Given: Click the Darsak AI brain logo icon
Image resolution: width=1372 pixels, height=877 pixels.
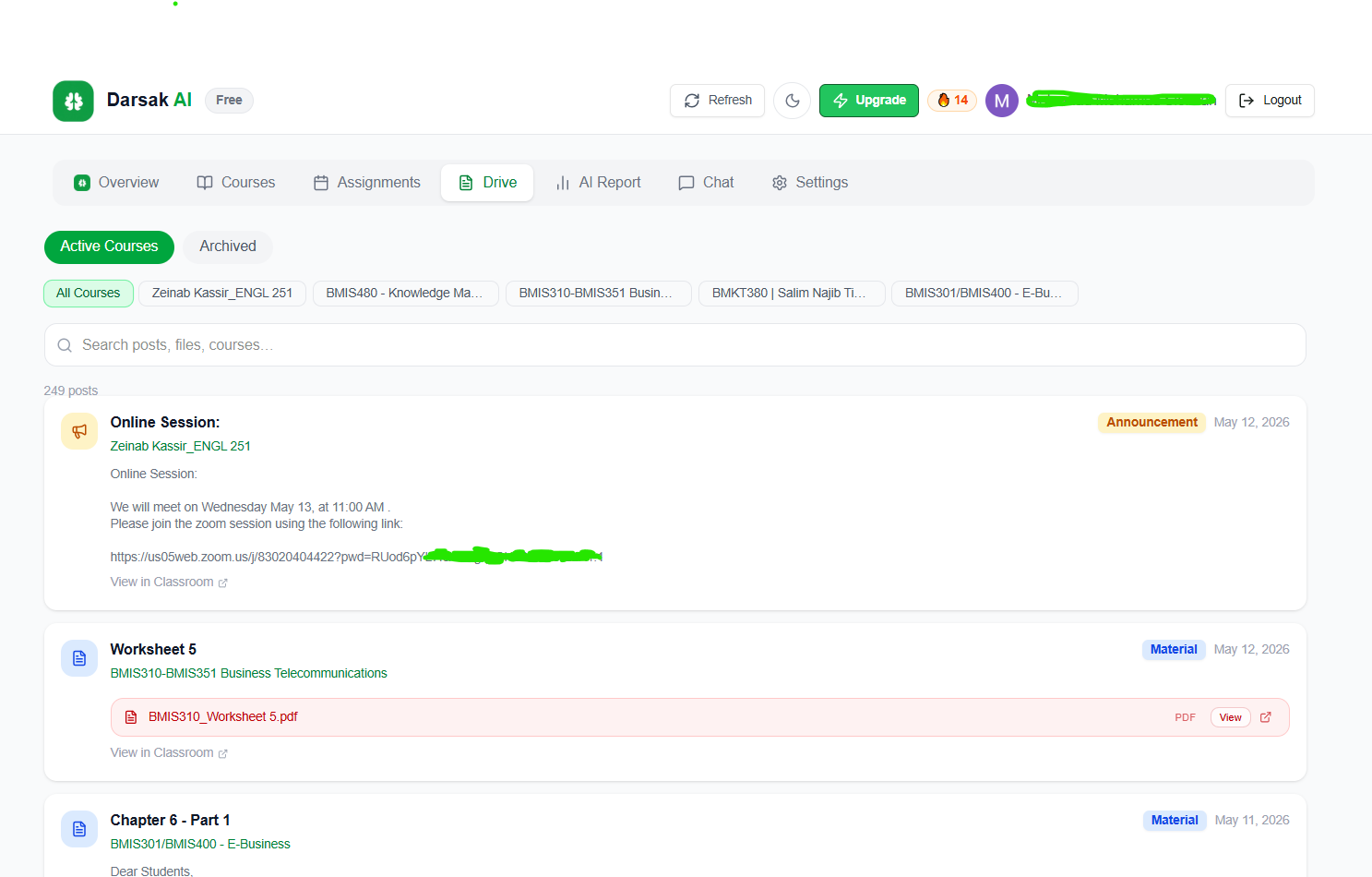Looking at the screenshot, I should click(73, 101).
